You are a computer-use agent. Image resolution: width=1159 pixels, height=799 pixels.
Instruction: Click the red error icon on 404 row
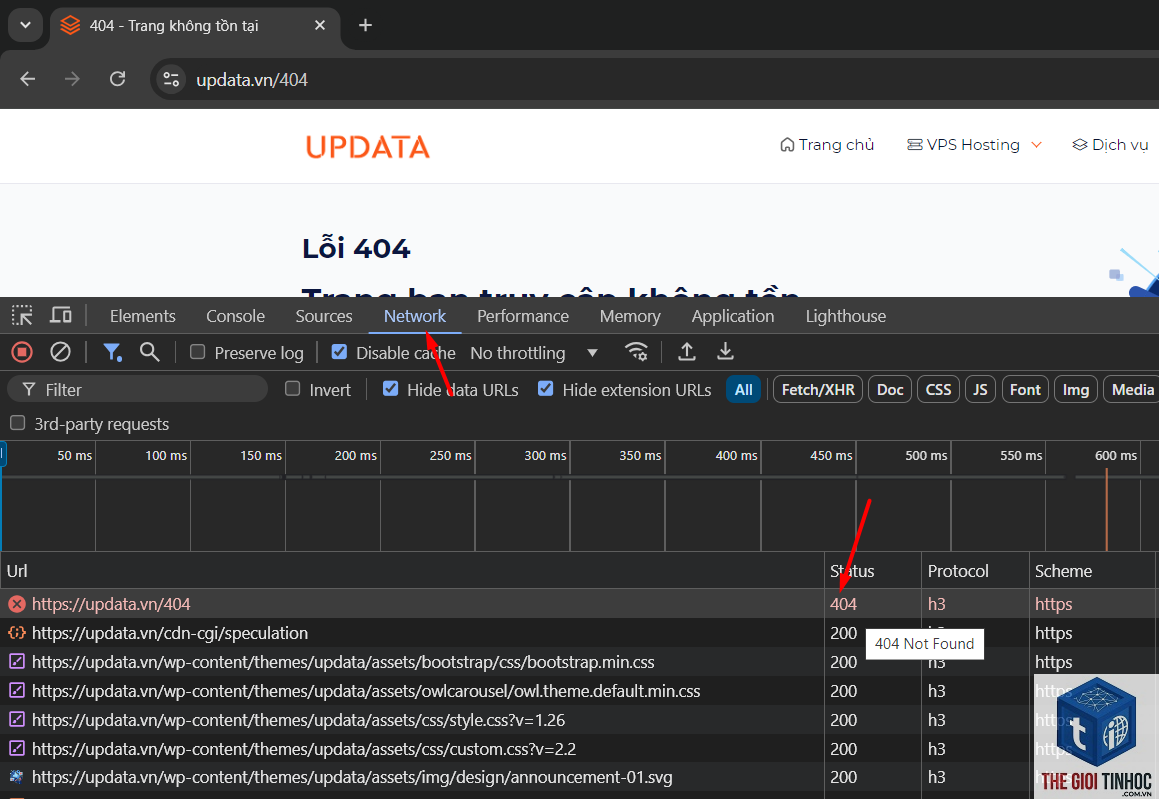pos(16,604)
